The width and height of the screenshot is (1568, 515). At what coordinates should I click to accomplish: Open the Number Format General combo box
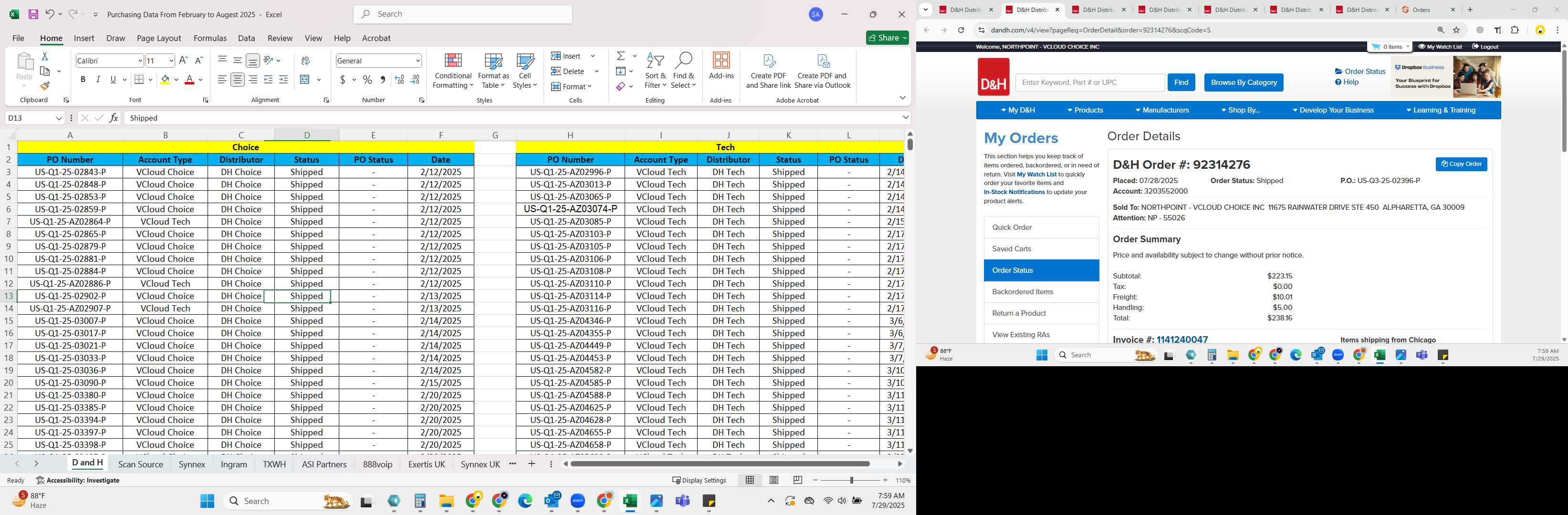click(378, 60)
